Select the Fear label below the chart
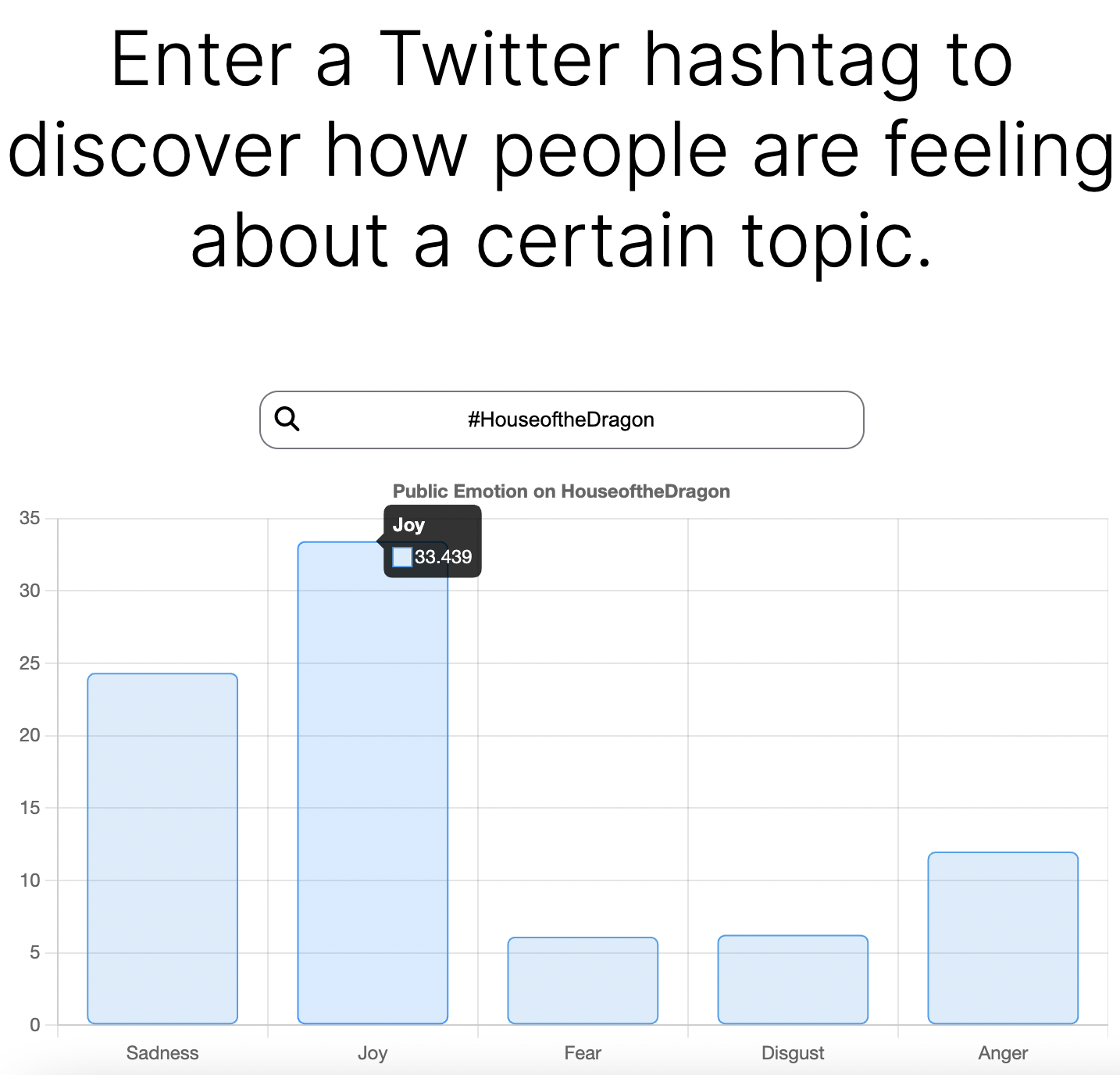 tap(582, 1052)
